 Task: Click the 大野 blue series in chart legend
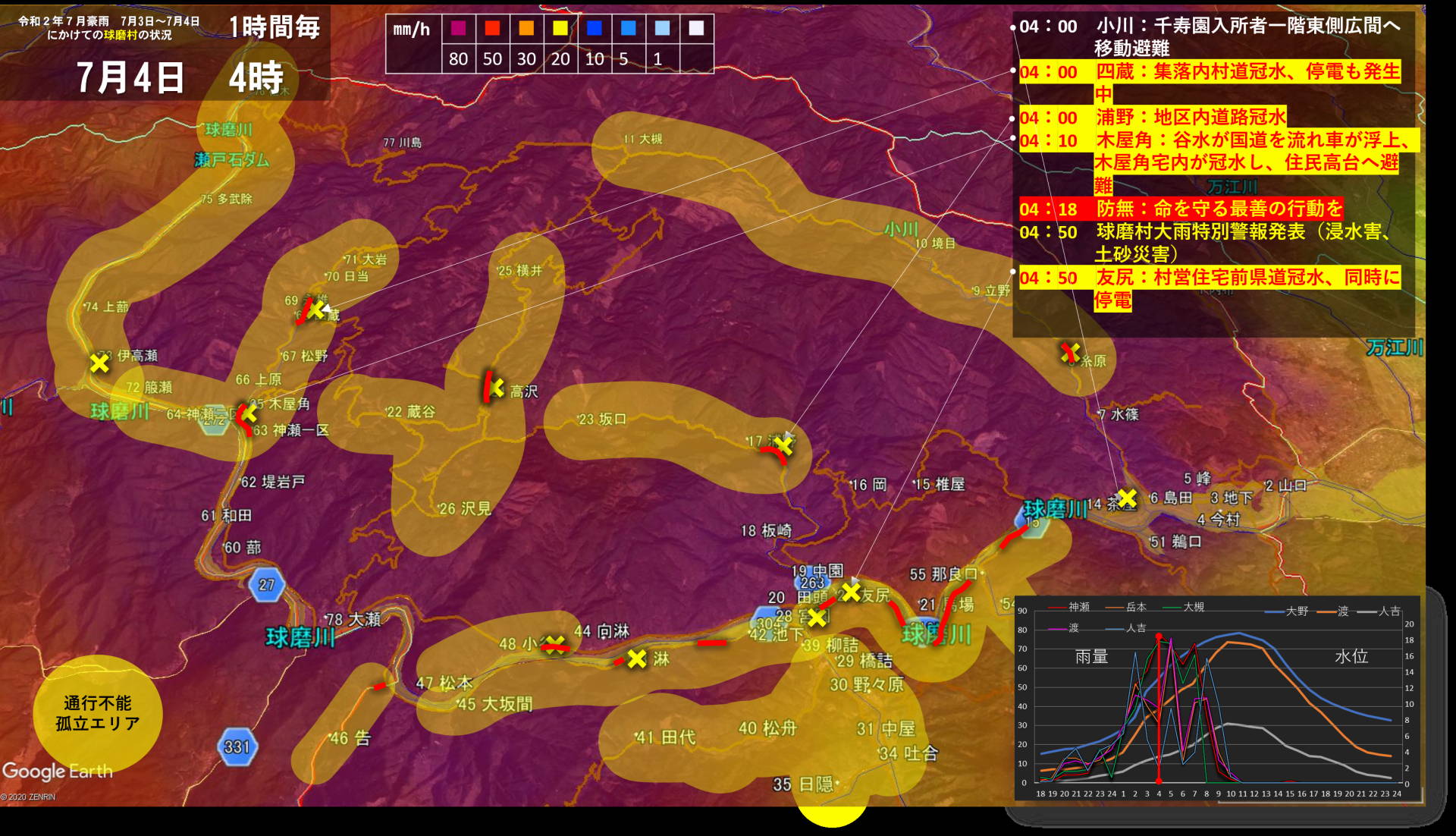pos(1287,611)
